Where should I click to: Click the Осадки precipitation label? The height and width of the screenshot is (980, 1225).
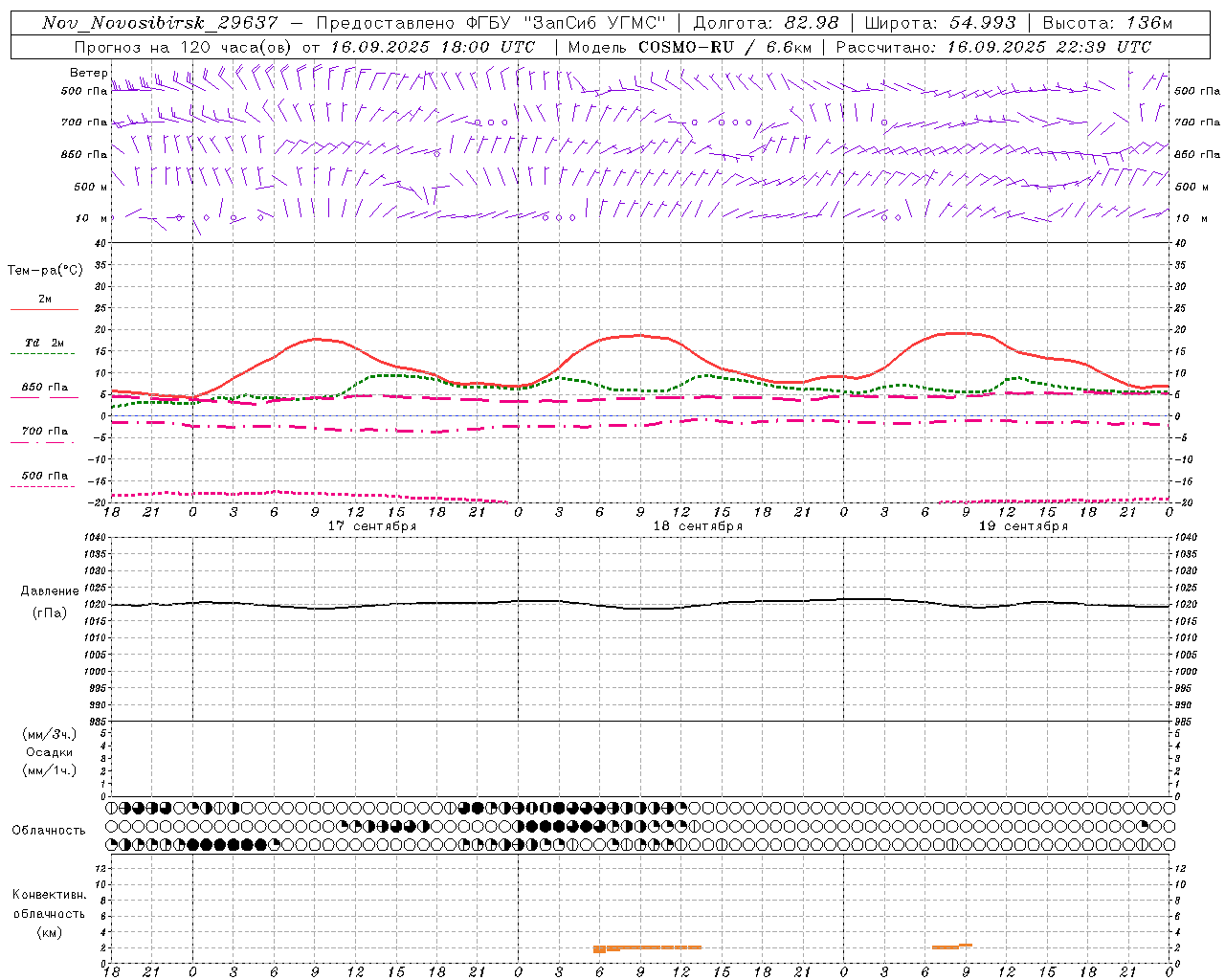tap(50, 752)
